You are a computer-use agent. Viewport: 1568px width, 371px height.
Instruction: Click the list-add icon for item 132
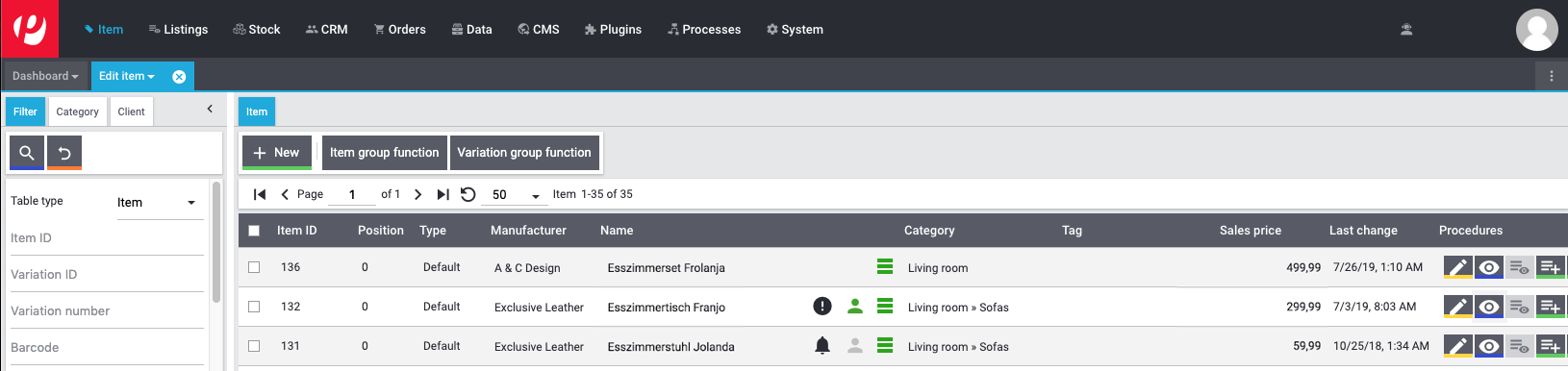(x=1551, y=307)
